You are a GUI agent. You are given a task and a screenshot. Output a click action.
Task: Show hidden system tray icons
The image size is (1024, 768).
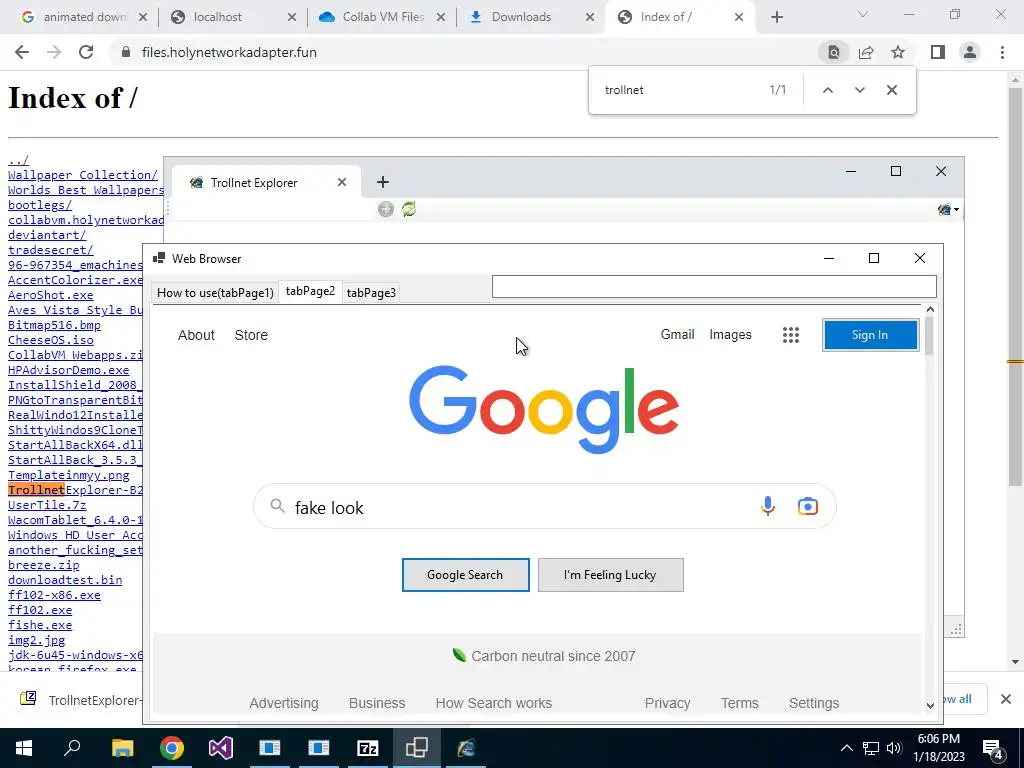846,748
